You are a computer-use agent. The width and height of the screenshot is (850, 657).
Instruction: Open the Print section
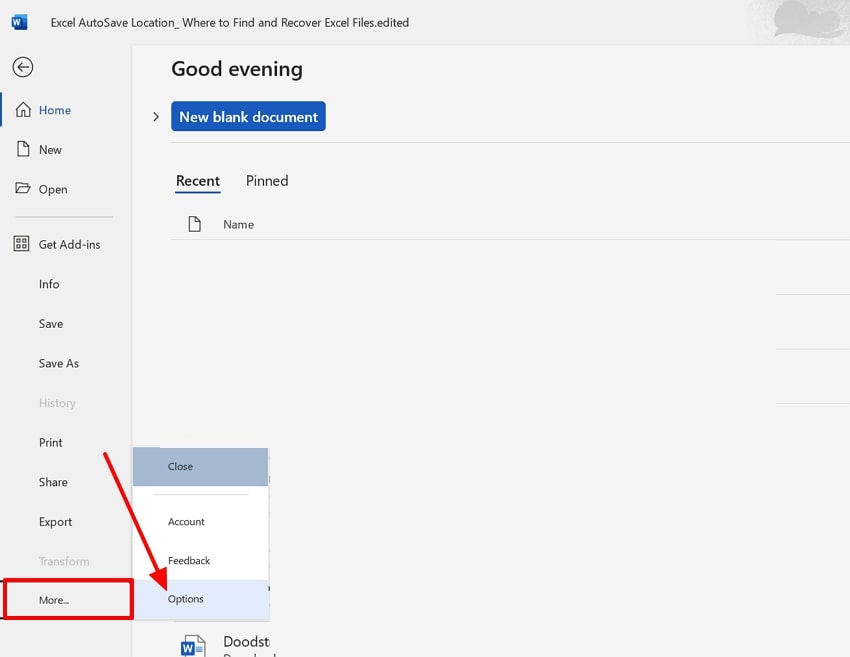coord(50,442)
